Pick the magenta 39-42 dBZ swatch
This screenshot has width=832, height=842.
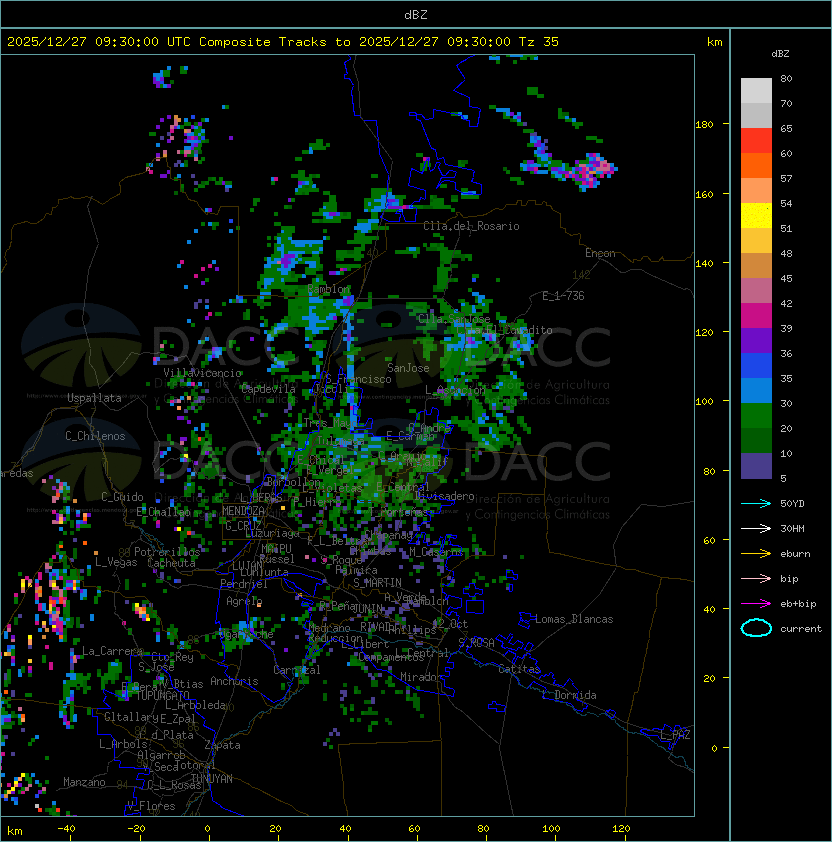point(756,315)
